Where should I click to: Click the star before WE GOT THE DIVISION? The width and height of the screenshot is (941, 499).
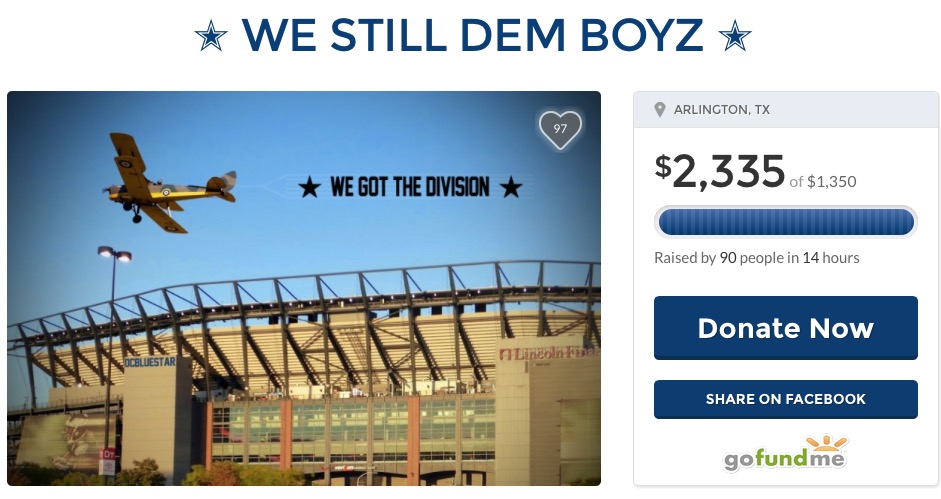pos(311,187)
